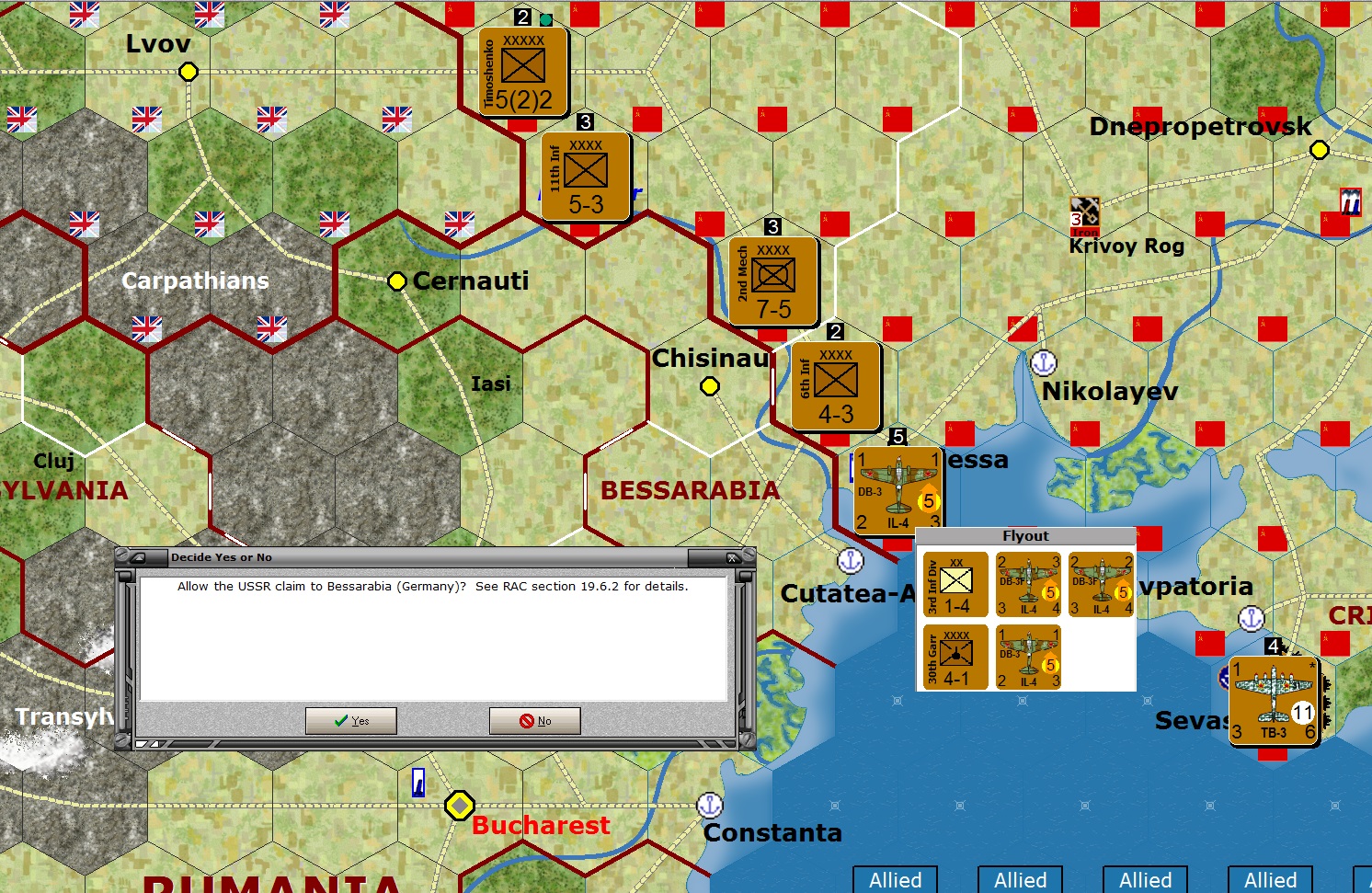Click the Flyout panel title bar
The image size is (1372, 893).
tap(1026, 536)
